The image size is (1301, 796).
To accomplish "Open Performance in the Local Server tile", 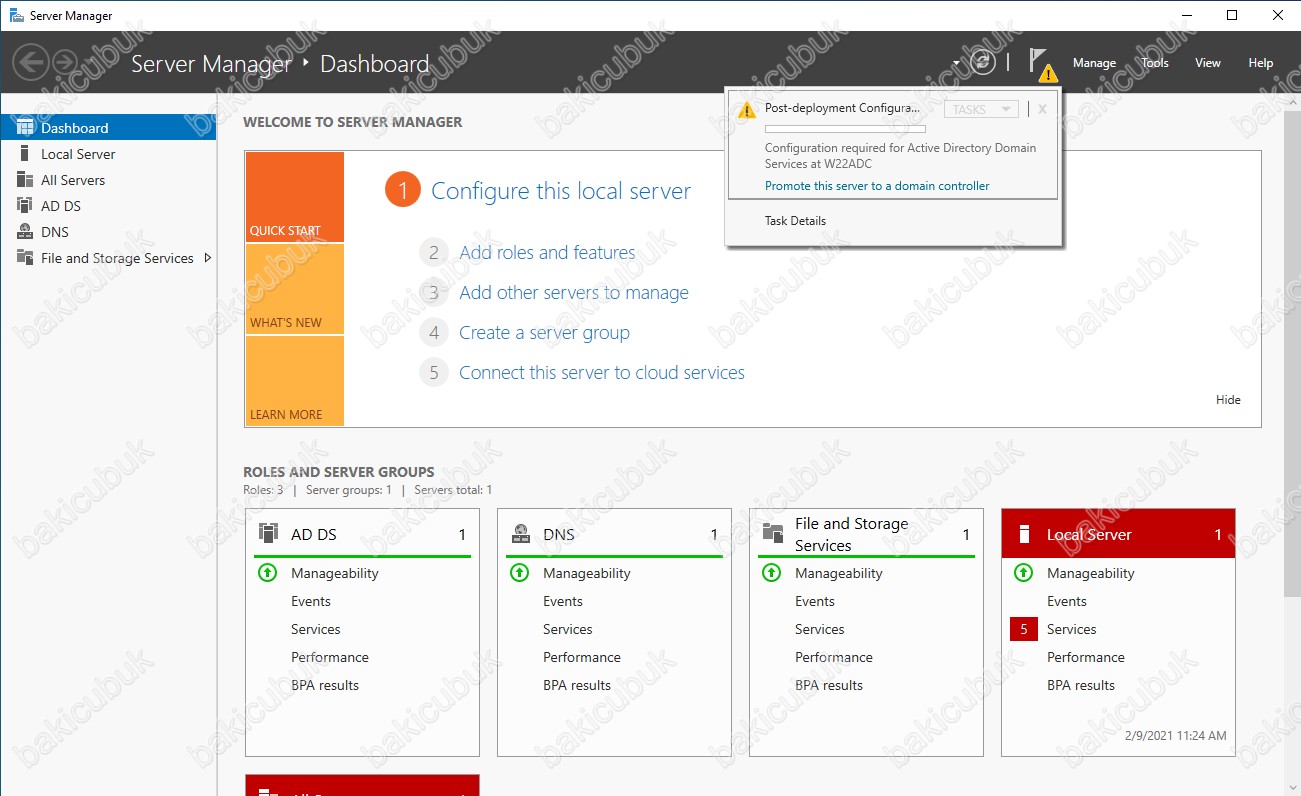I will pos(1086,657).
